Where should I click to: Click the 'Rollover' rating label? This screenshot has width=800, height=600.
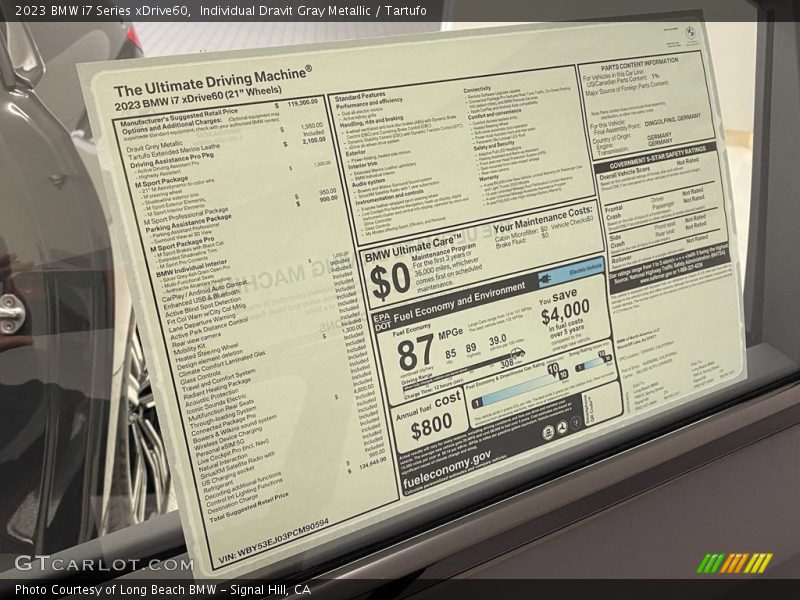[x=621, y=258]
